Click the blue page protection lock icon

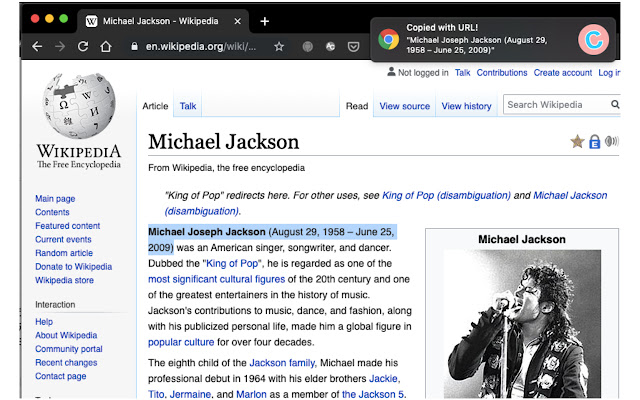[x=595, y=142]
